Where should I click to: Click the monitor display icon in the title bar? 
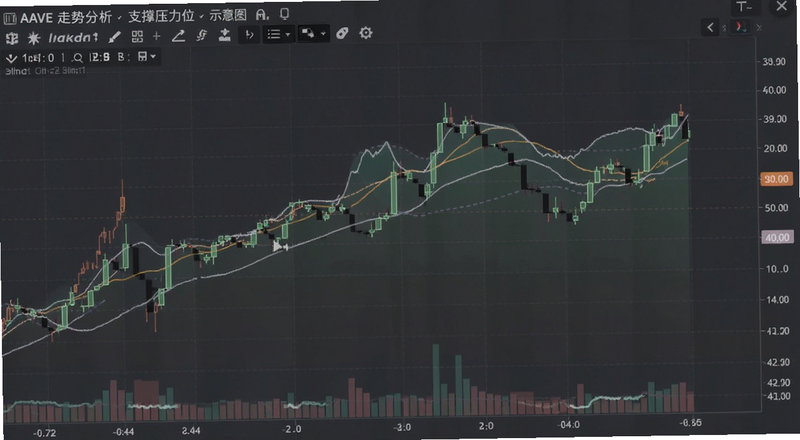tap(285, 14)
